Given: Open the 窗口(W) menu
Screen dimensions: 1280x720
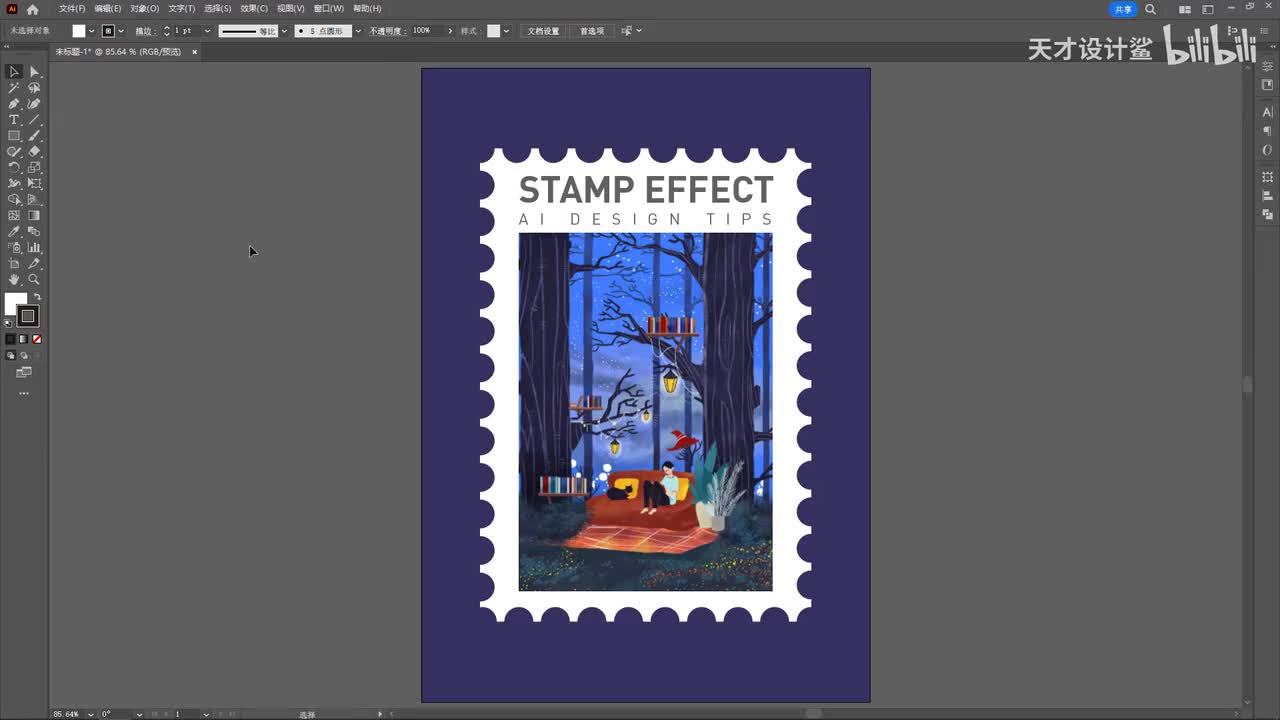Looking at the screenshot, I should click(328, 9).
